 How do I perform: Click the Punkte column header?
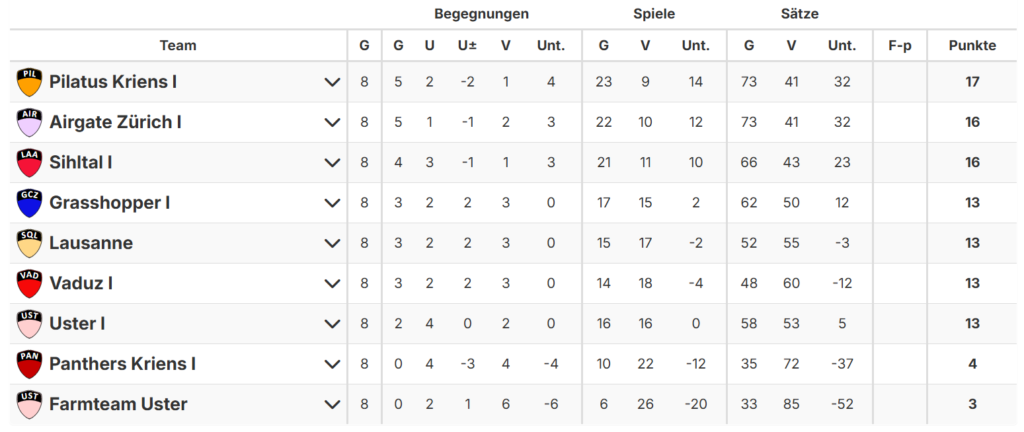click(972, 45)
